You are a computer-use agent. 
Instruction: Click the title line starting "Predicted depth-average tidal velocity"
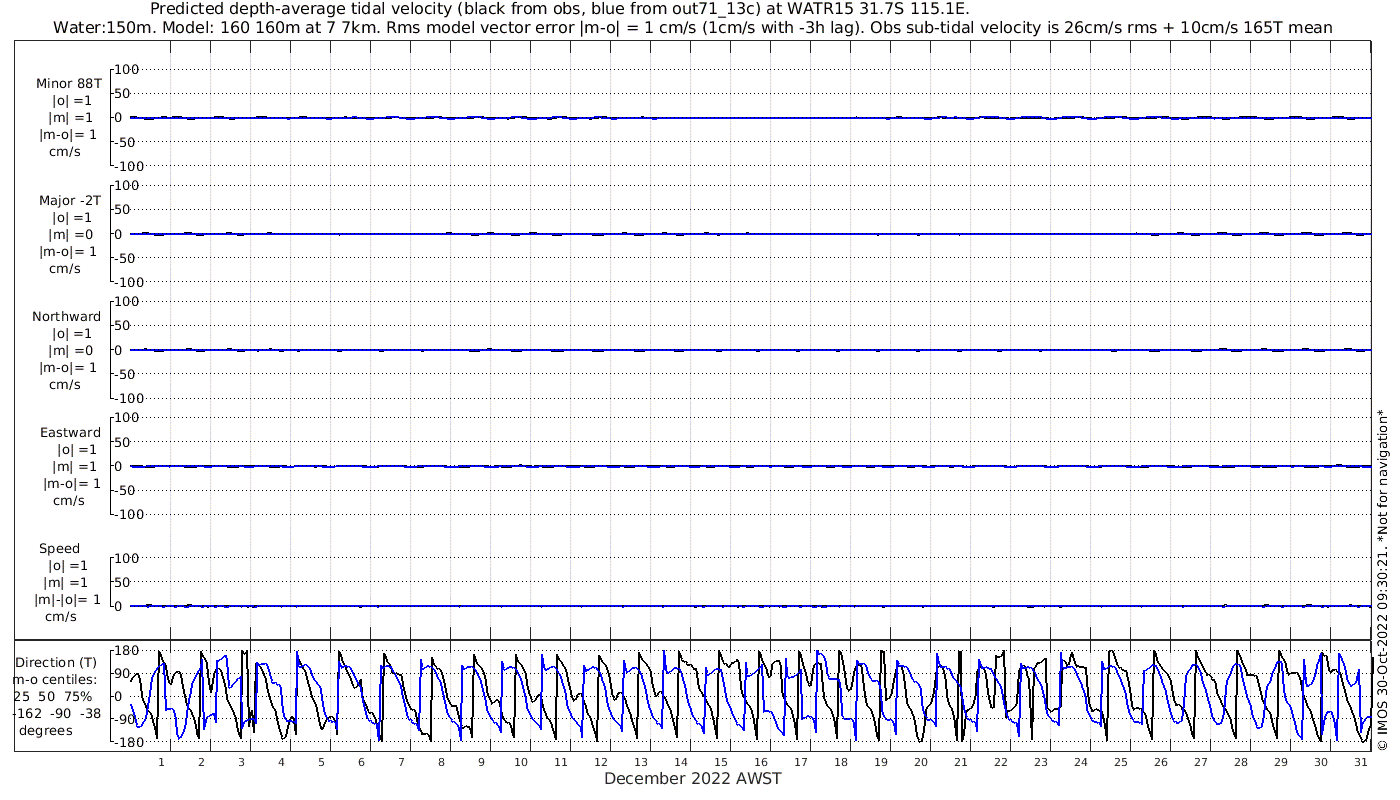pos(560,9)
